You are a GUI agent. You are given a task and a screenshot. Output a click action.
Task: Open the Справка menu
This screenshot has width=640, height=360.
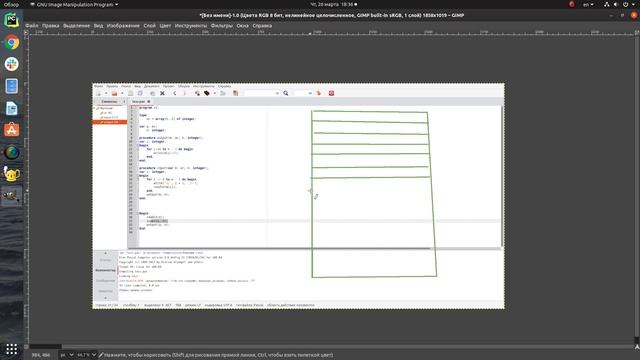(262, 25)
